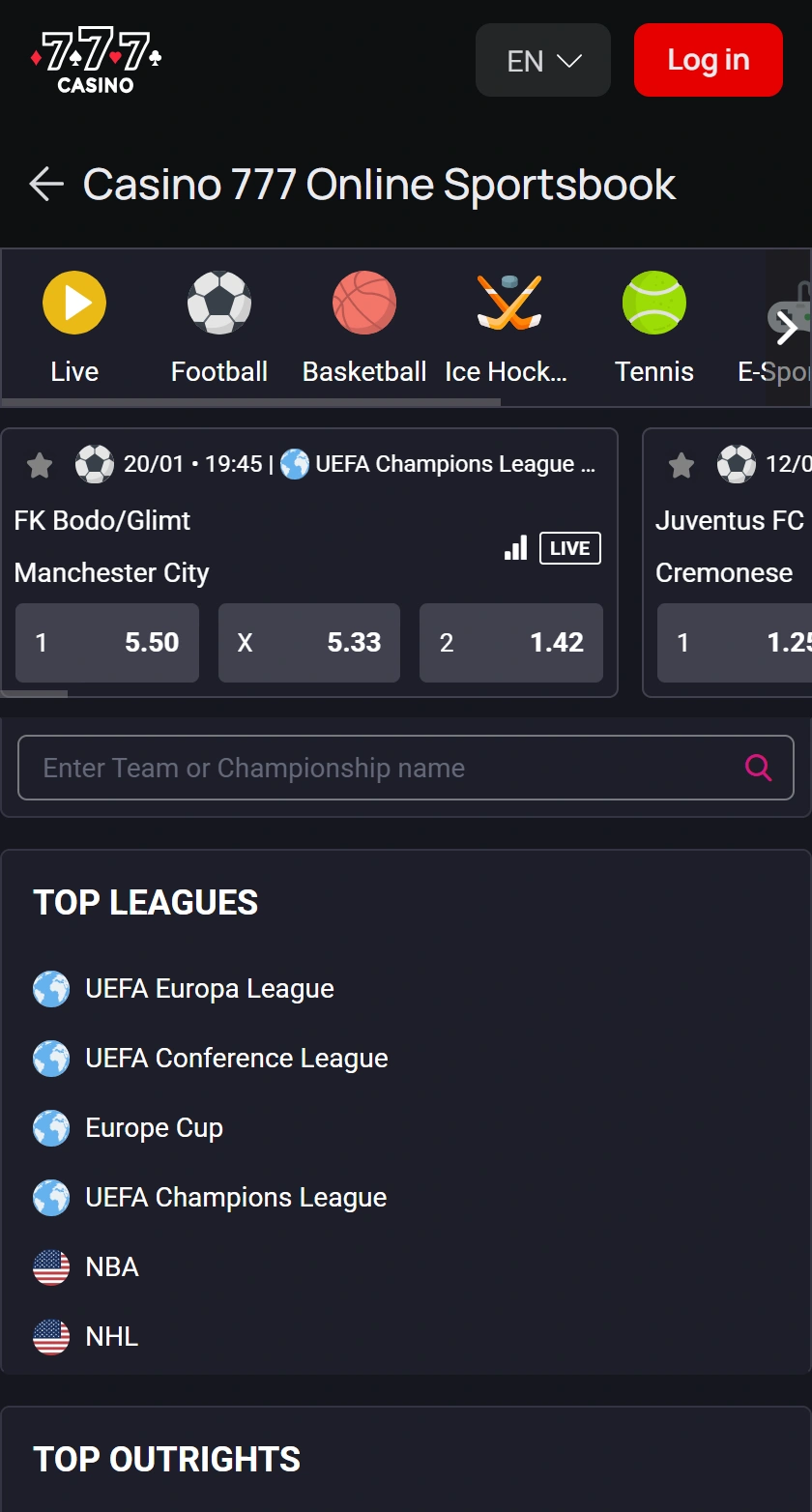Open UEFA Europa League from Top Leagues
Image resolution: width=812 pixels, height=1512 pixels.
pyautogui.click(x=209, y=989)
